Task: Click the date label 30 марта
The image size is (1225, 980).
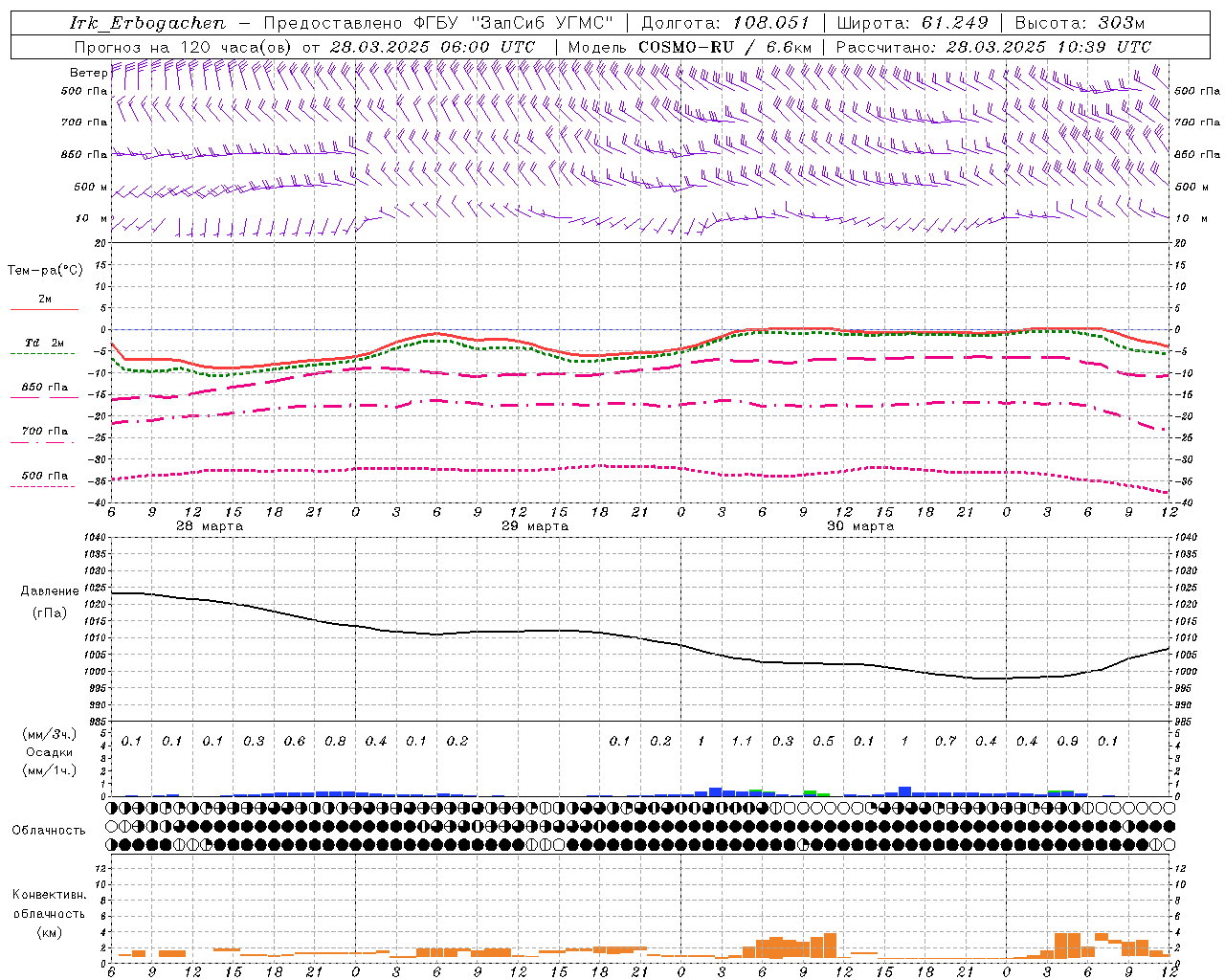Action: [860, 526]
